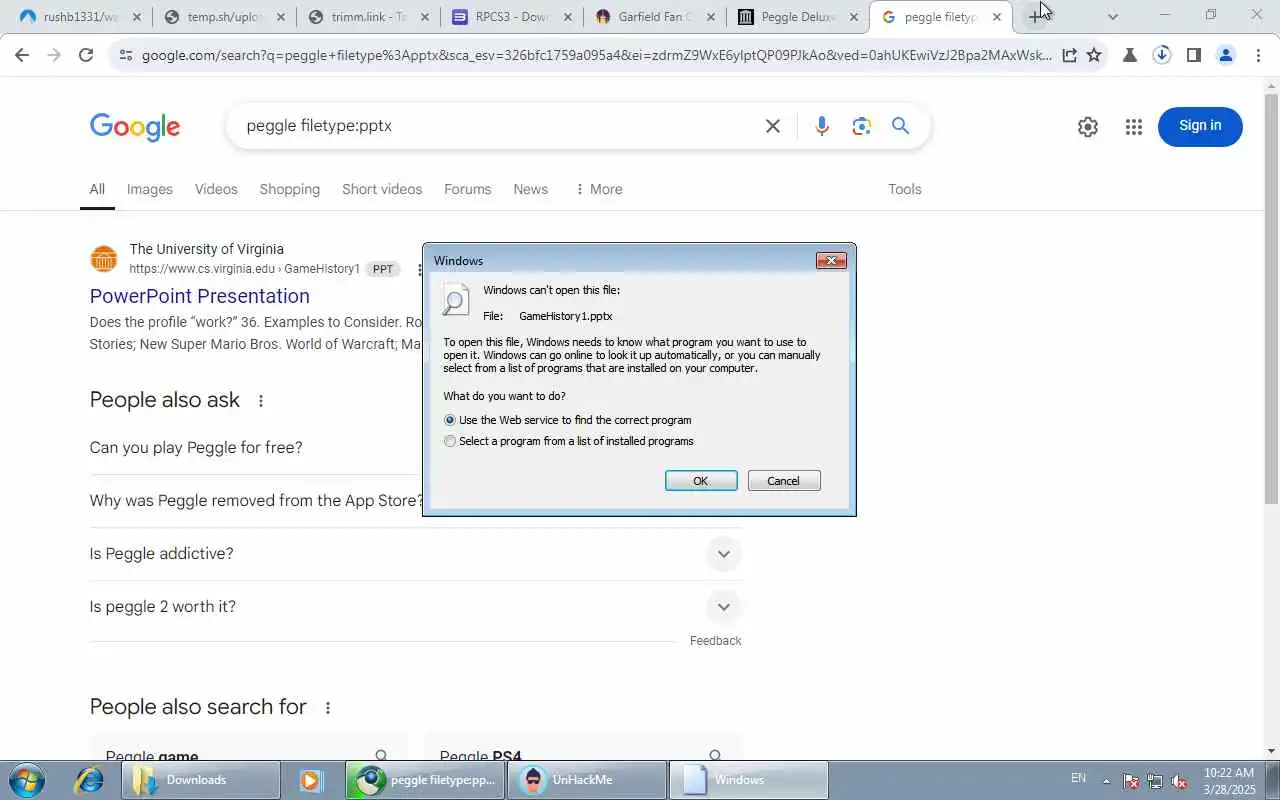Image resolution: width=1280 pixels, height=800 pixels.
Task: Switch to Short videos search tab
Action: (x=382, y=189)
